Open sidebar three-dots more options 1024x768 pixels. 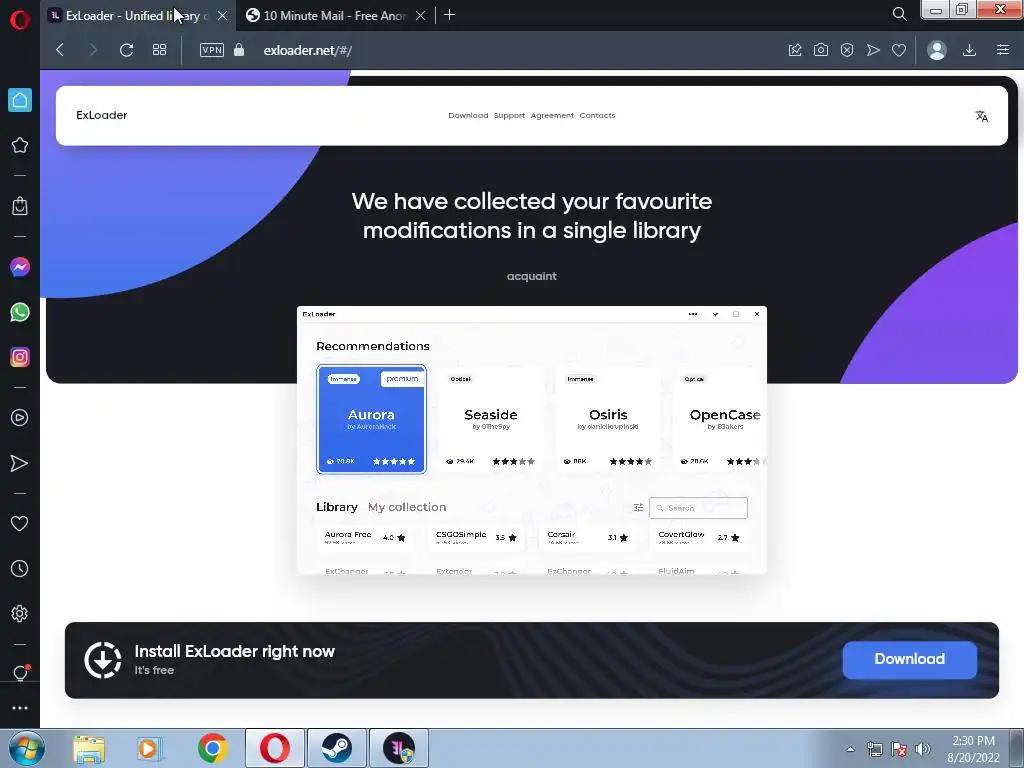20,708
